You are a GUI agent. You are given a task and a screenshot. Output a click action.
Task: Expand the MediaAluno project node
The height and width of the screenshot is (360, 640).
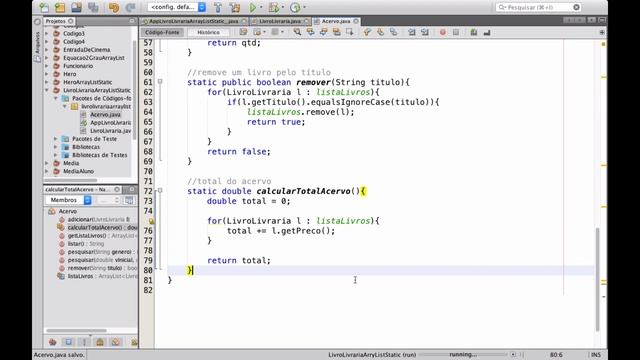pyautogui.click(x=47, y=171)
